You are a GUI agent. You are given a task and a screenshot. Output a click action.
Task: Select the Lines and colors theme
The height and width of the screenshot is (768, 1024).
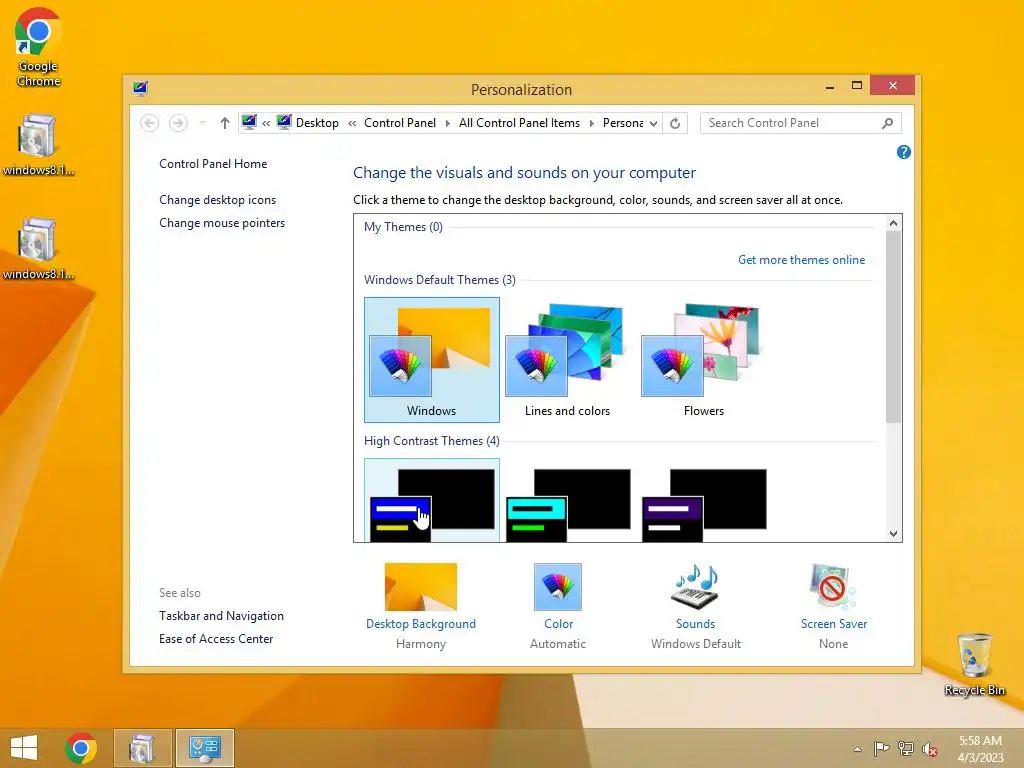pyautogui.click(x=568, y=360)
